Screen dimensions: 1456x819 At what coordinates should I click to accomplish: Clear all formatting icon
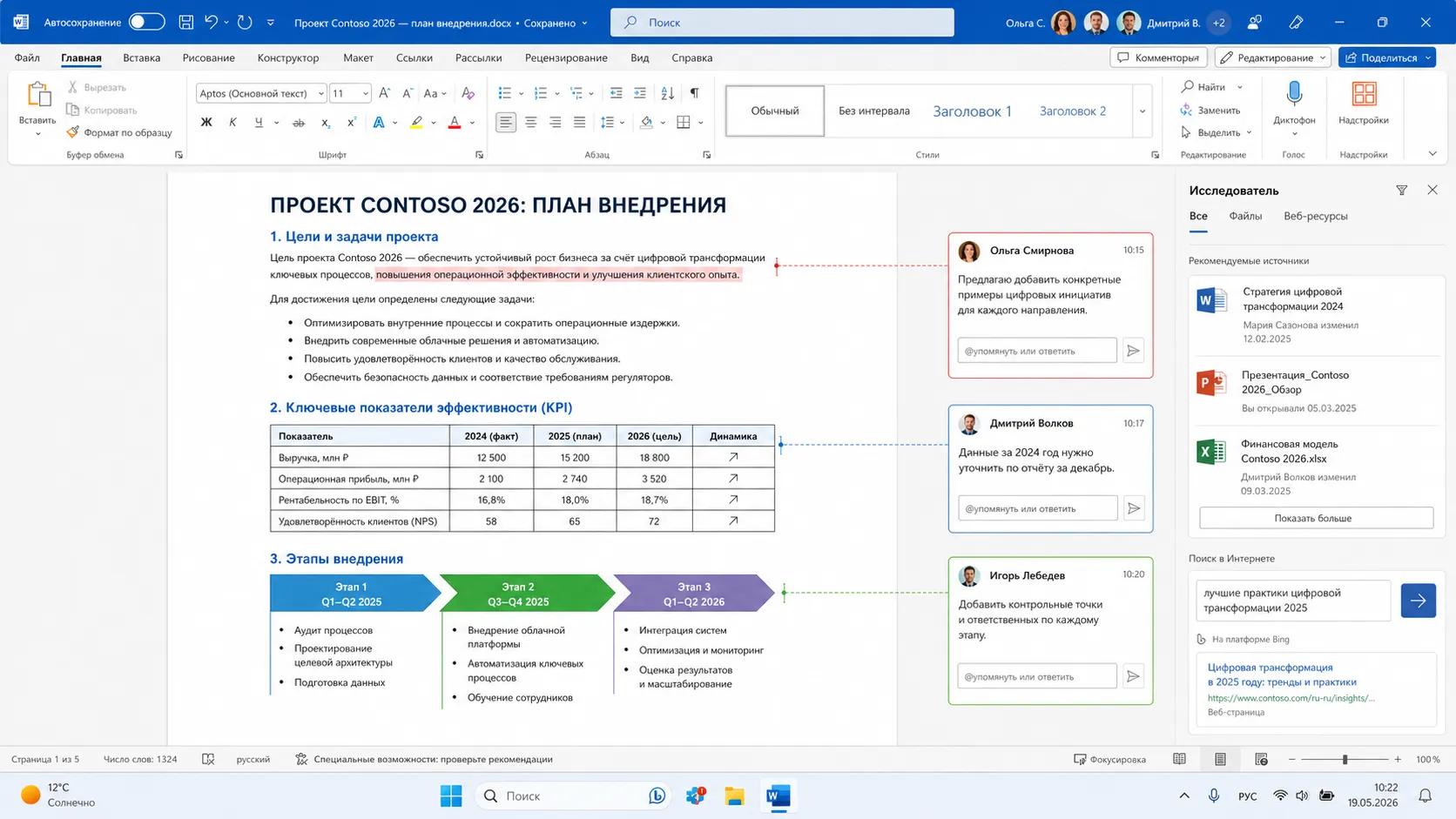[x=468, y=93]
